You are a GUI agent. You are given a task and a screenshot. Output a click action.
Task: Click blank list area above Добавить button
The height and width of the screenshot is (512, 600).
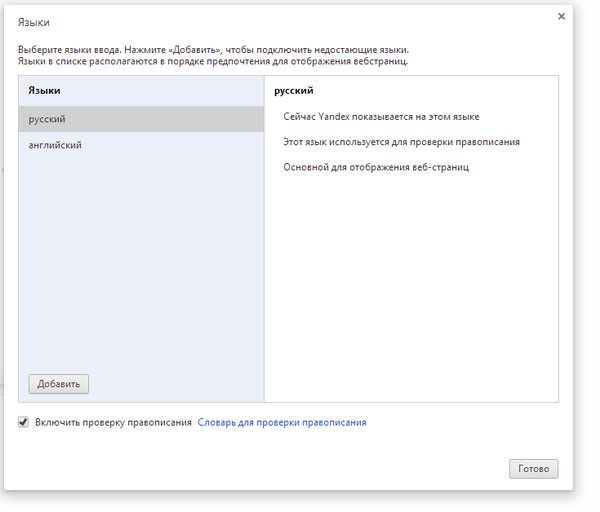tap(140, 340)
